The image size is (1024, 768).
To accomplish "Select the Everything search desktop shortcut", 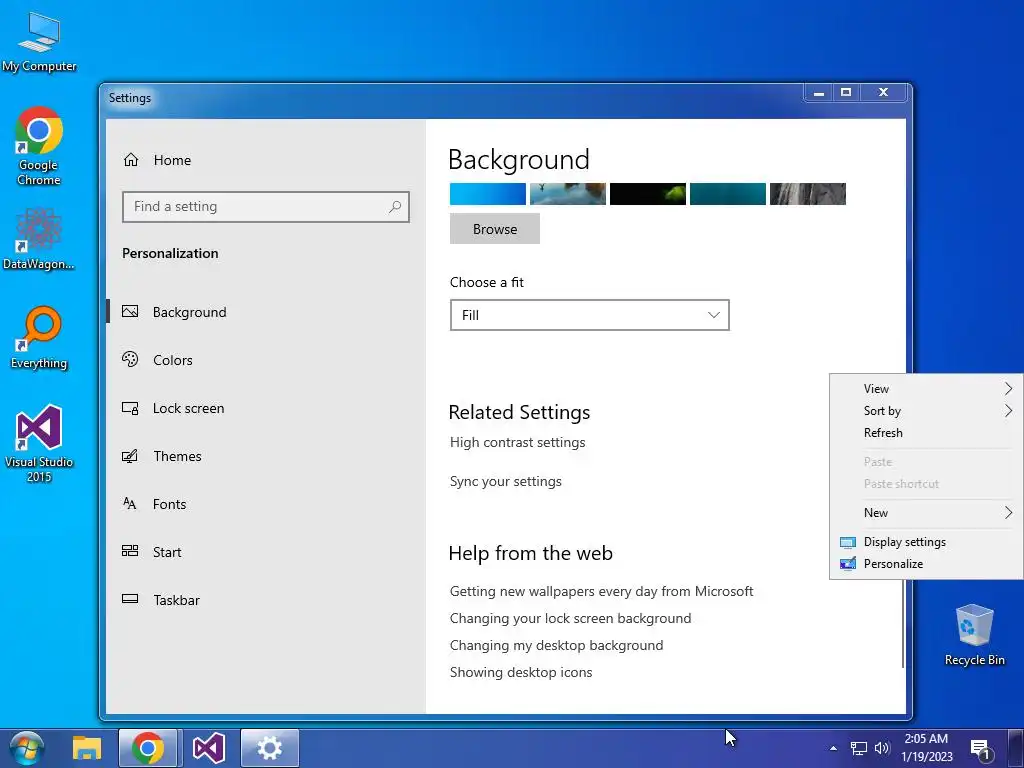I will pyautogui.click(x=39, y=338).
